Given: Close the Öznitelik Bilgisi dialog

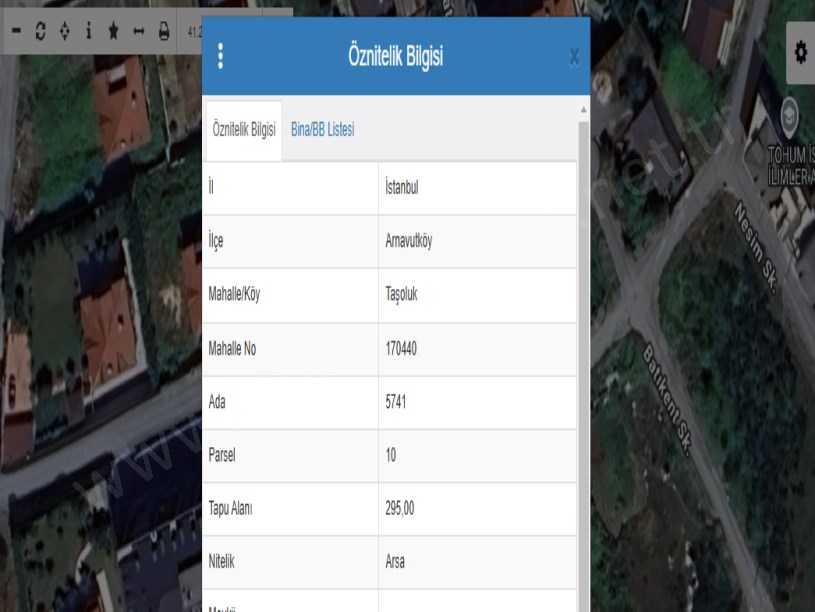Looking at the screenshot, I should [x=574, y=57].
